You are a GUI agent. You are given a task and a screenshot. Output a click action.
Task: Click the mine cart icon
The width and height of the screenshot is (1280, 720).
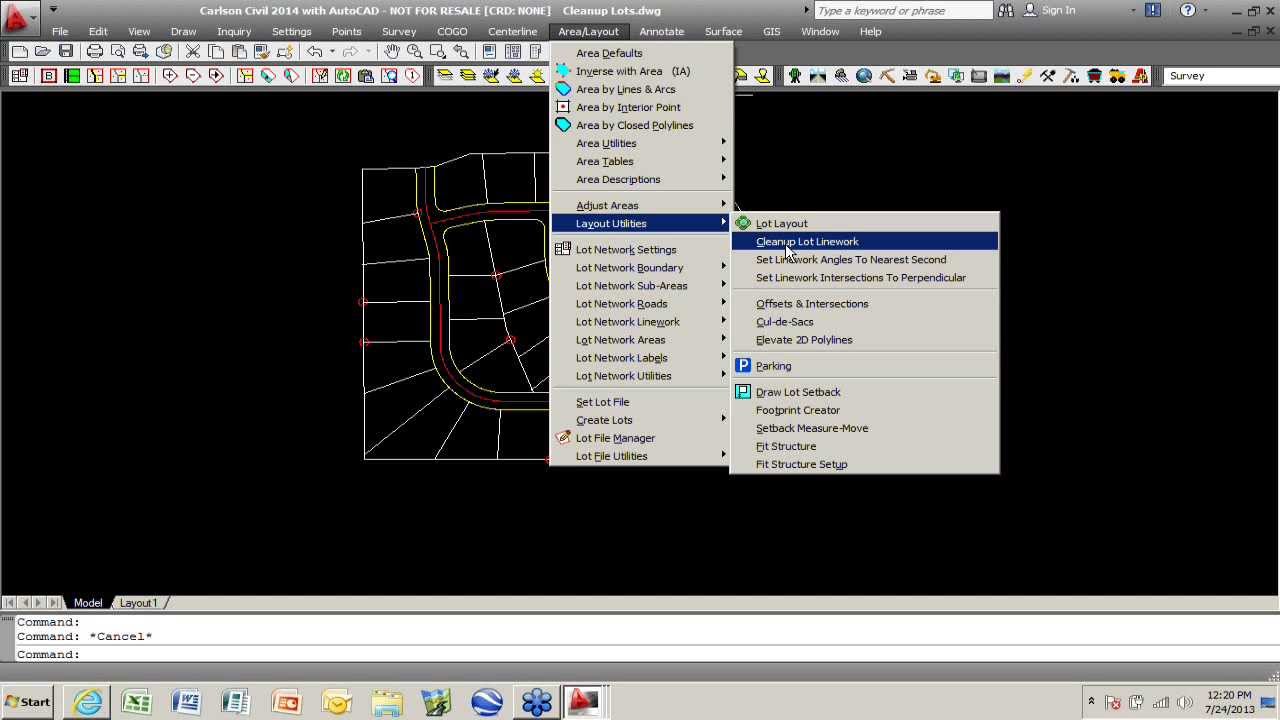pyautogui.click(x=1094, y=76)
